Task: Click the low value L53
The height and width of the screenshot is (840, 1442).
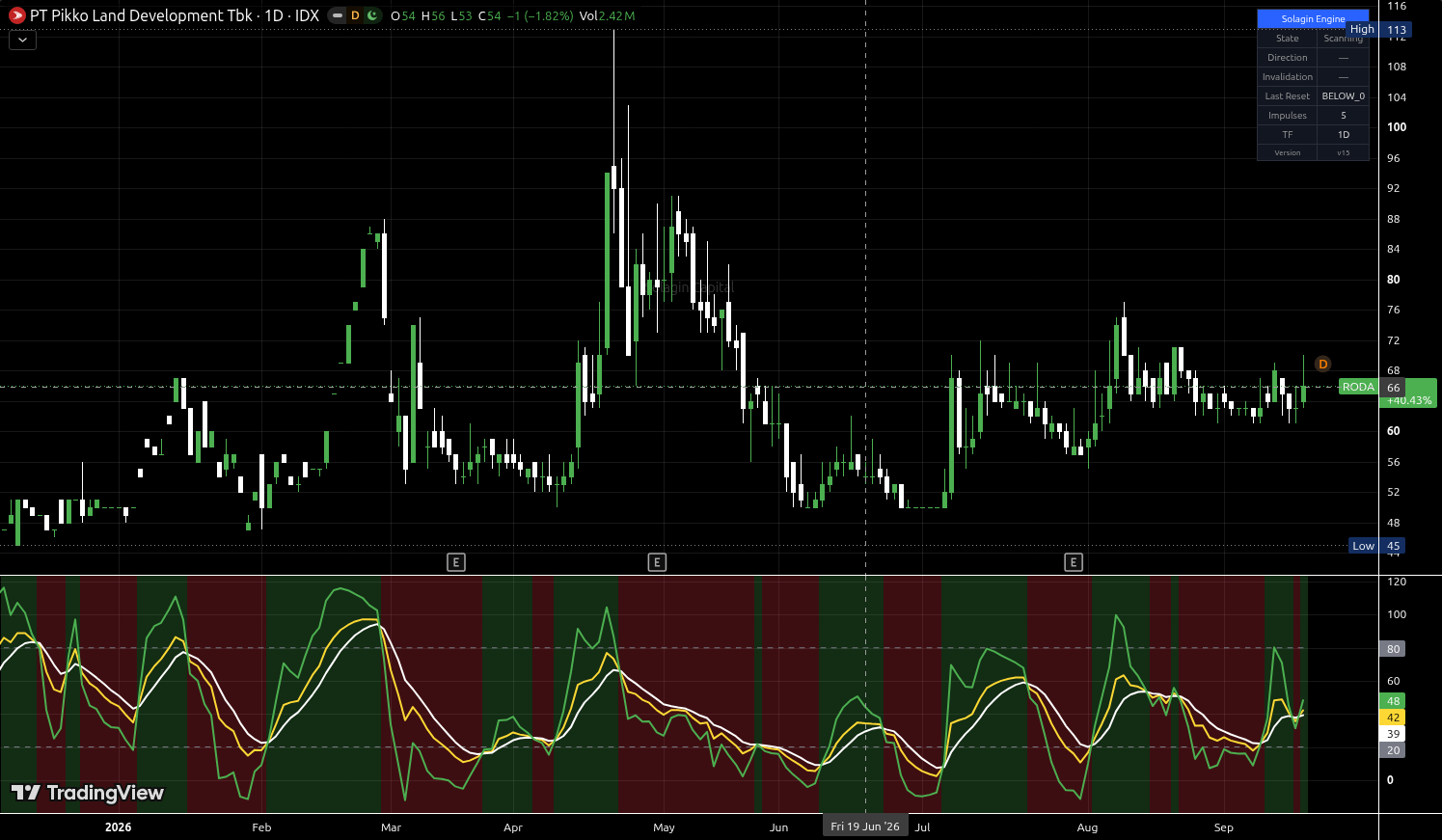Action: point(462,15)
